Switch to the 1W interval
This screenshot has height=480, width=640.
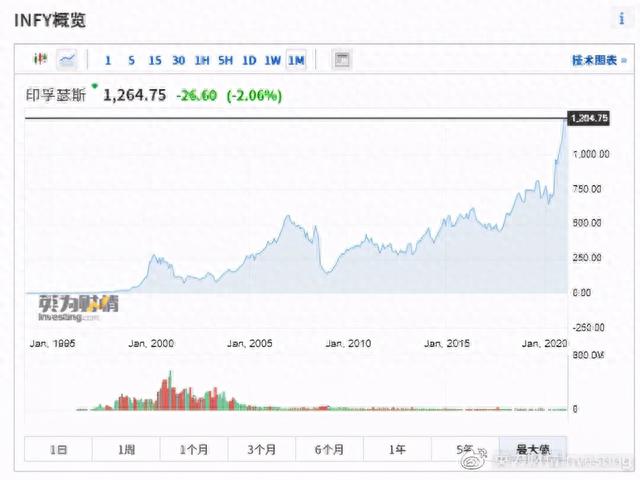tap(273, 60)
